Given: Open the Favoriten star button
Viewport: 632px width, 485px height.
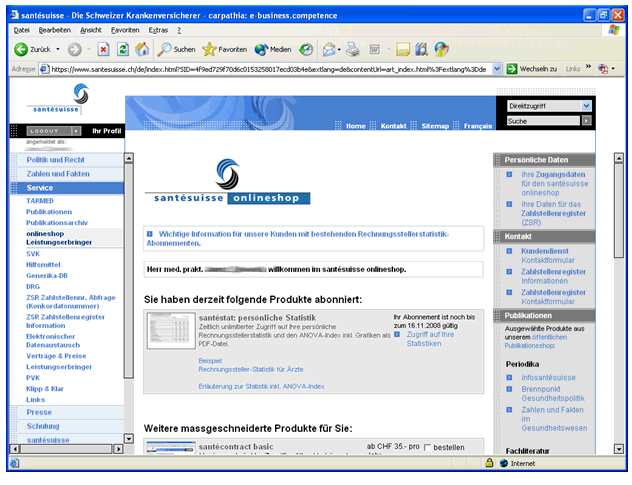Looking at the screenshot, I should [x=225, y=49].
